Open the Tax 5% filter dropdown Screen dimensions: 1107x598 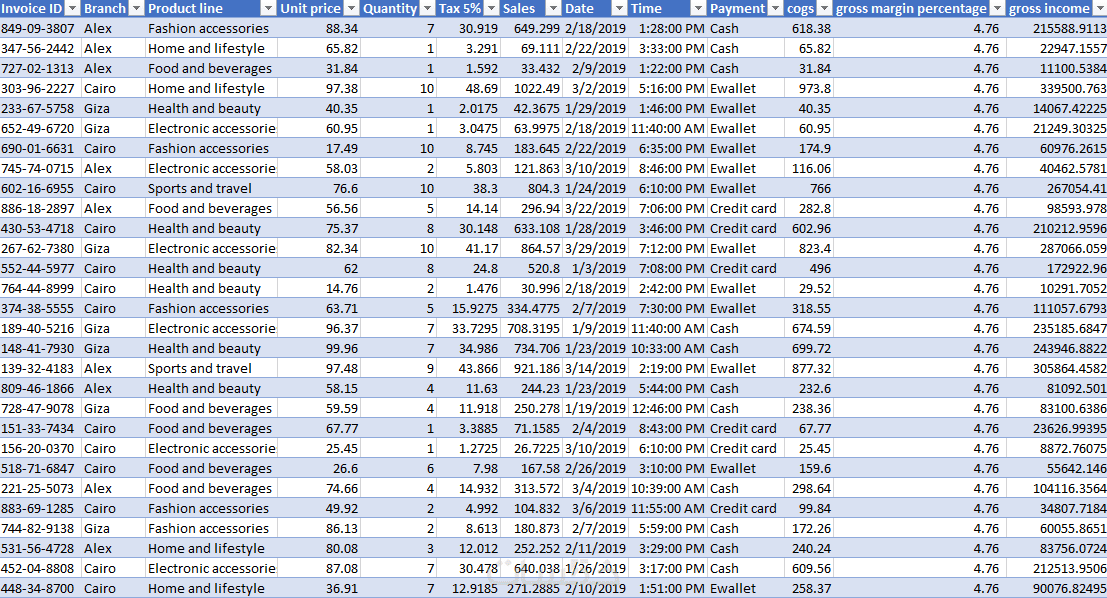pyautogui.click(x=491, y=8)
